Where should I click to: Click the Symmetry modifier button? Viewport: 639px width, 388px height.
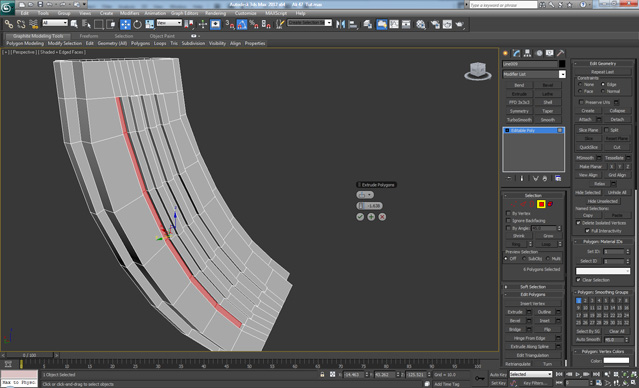click(x=519, y=111)
